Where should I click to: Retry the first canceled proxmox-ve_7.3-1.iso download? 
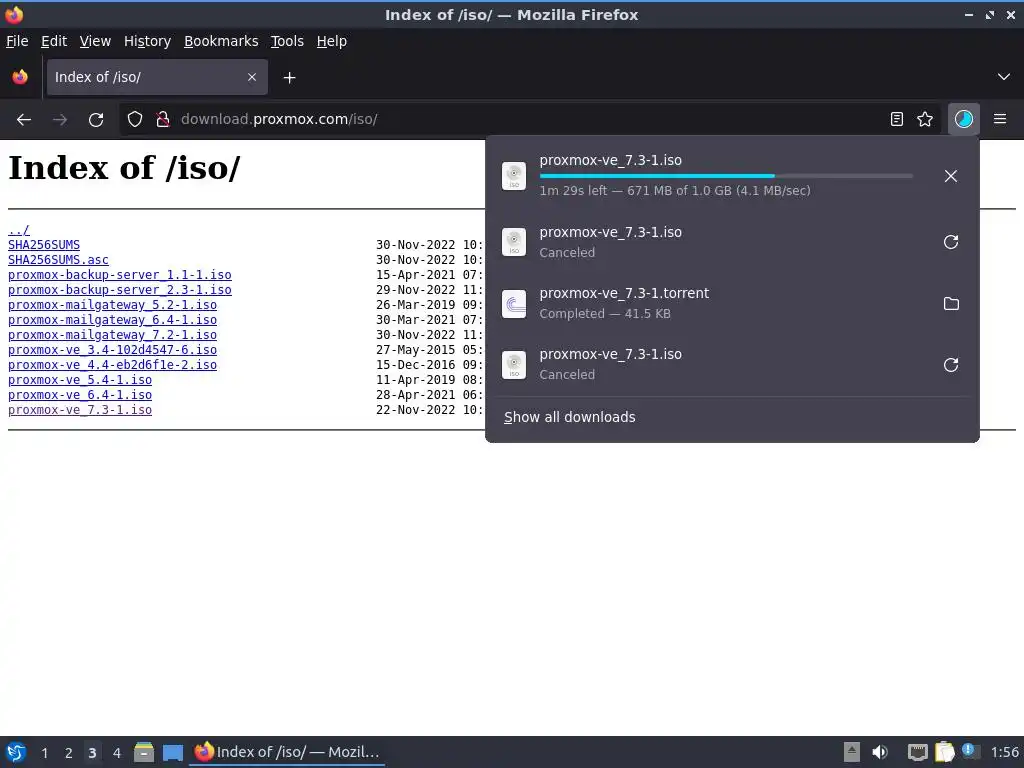[x=951, y=242]
